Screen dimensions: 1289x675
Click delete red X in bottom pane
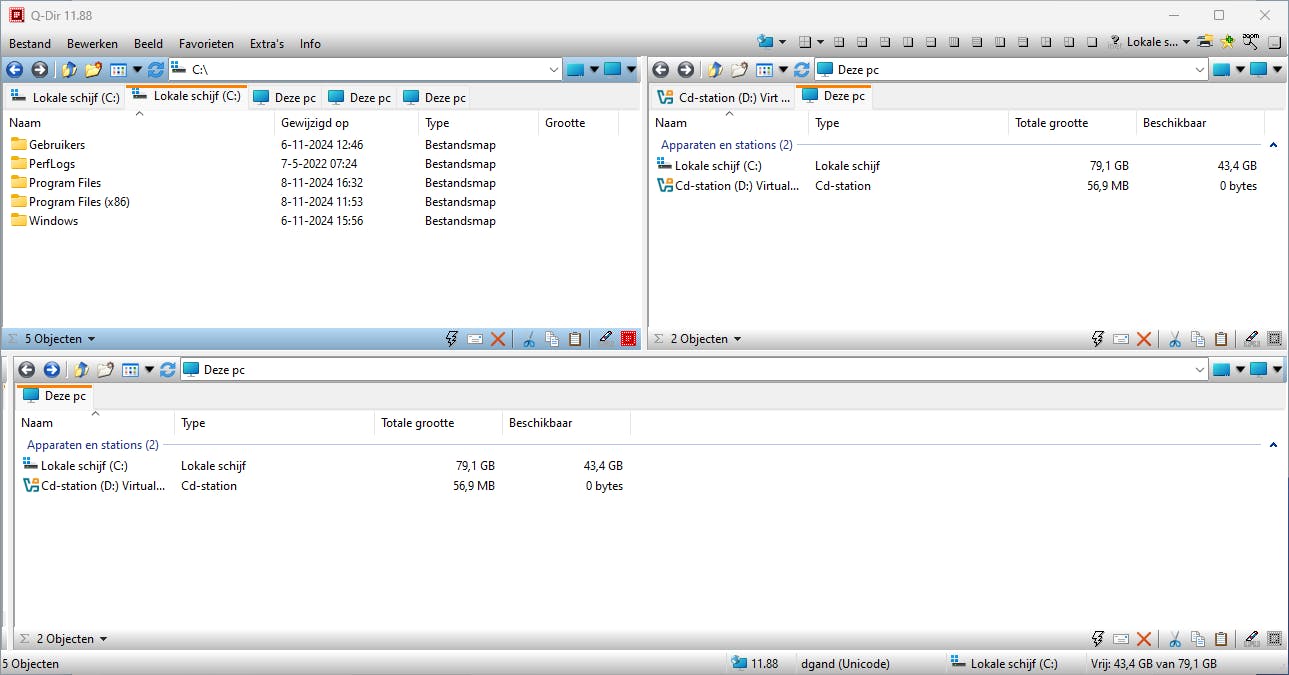[x=1145, y=639]
